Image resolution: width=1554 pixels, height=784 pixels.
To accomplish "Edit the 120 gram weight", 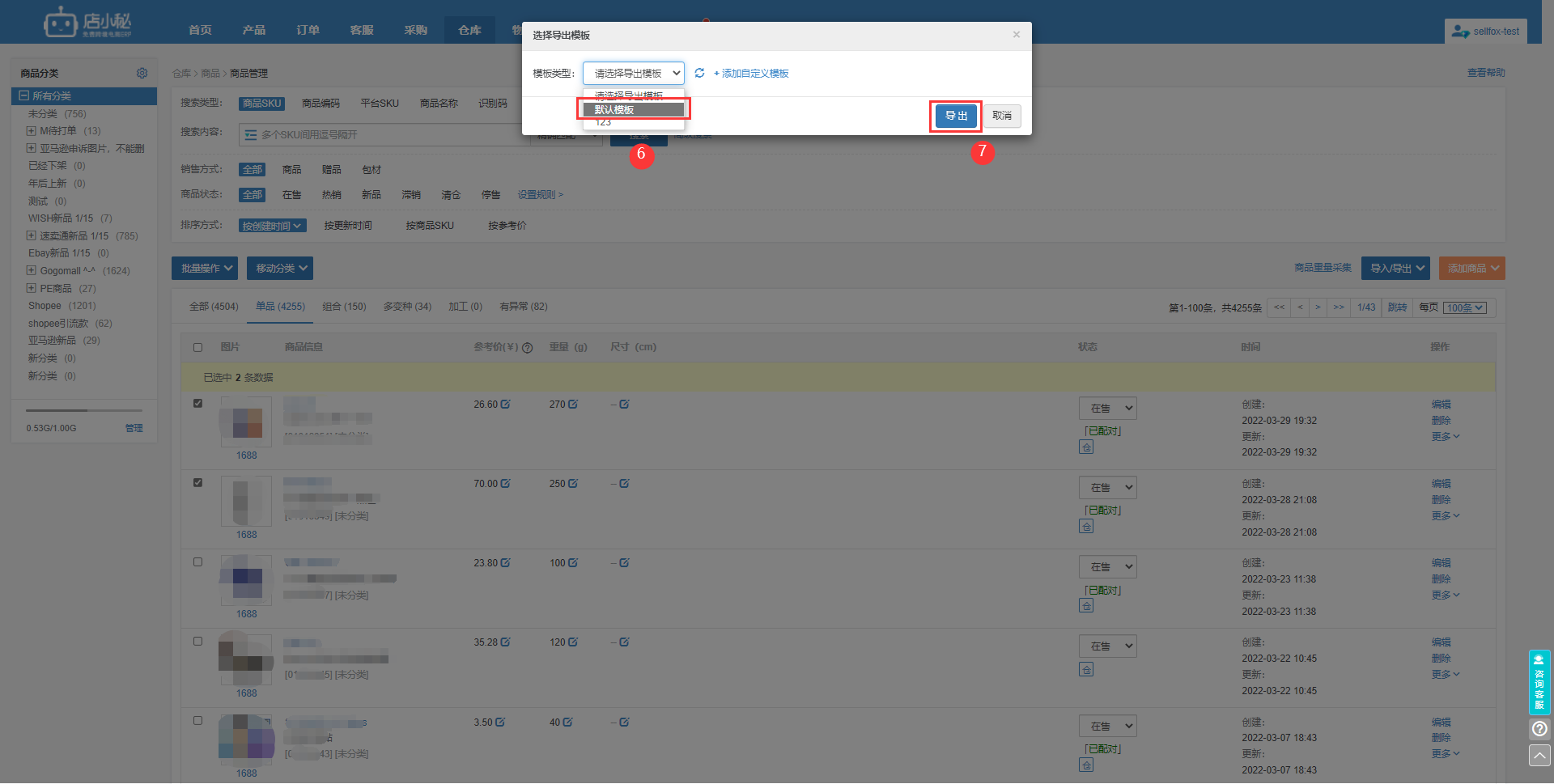I will [x=572, y=642].
